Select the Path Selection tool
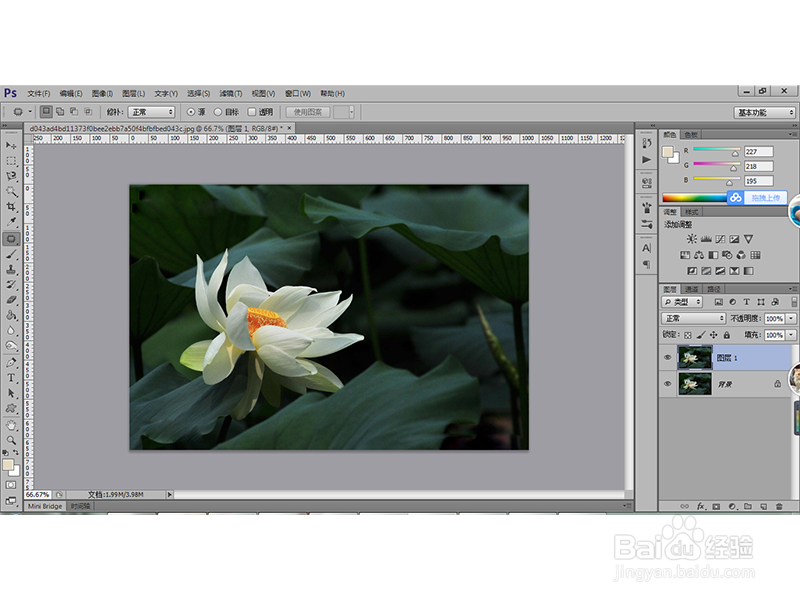The height and width of the screenshot is (600, 800). 11,393
